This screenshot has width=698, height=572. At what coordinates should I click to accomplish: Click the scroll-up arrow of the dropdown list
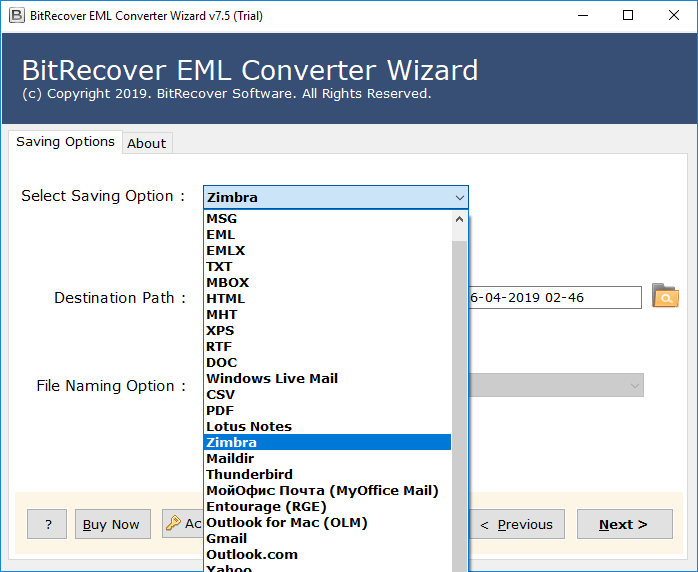click(x=459, y=219)
